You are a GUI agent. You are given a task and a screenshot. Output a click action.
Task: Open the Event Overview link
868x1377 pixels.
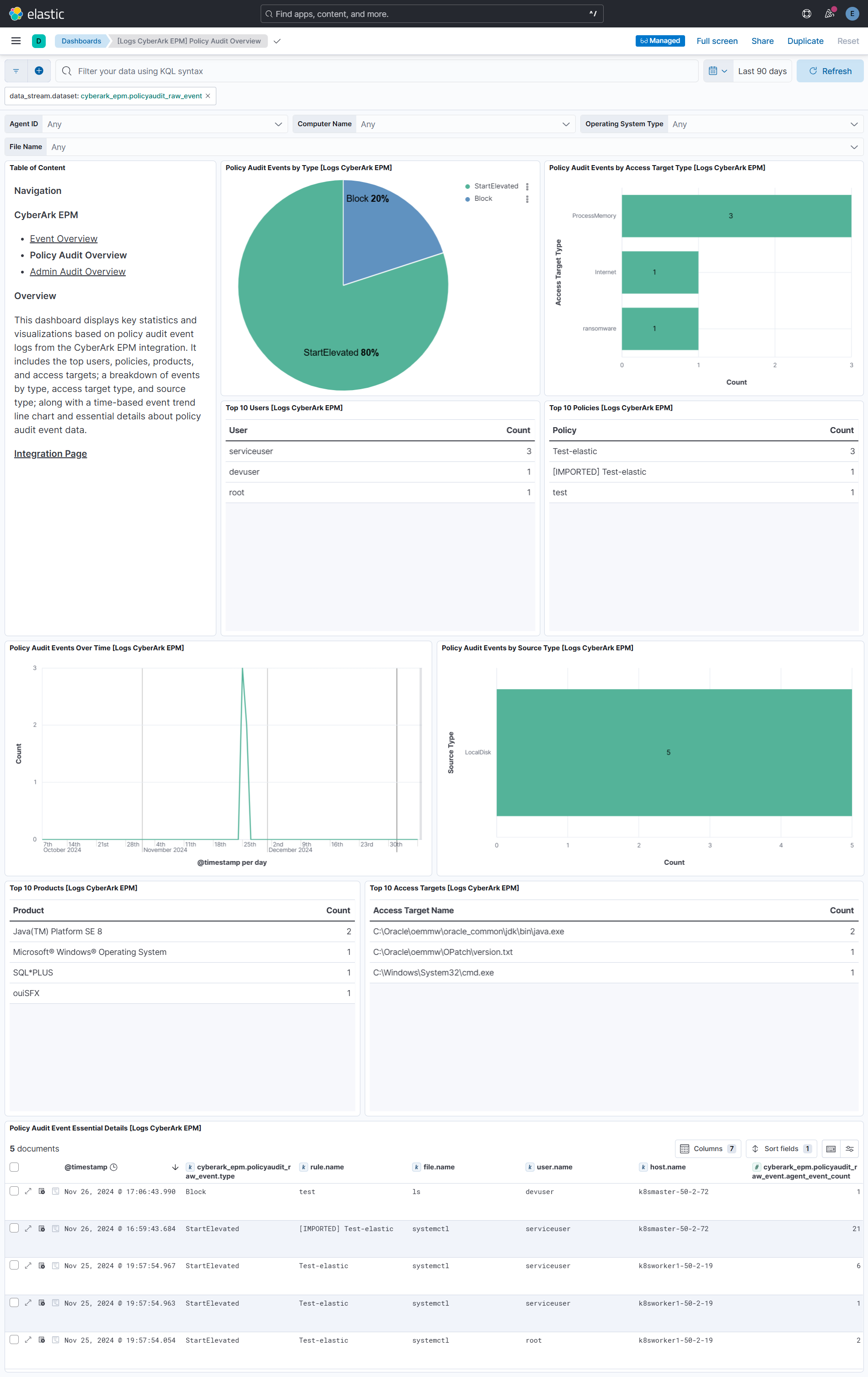pos(64,238)
